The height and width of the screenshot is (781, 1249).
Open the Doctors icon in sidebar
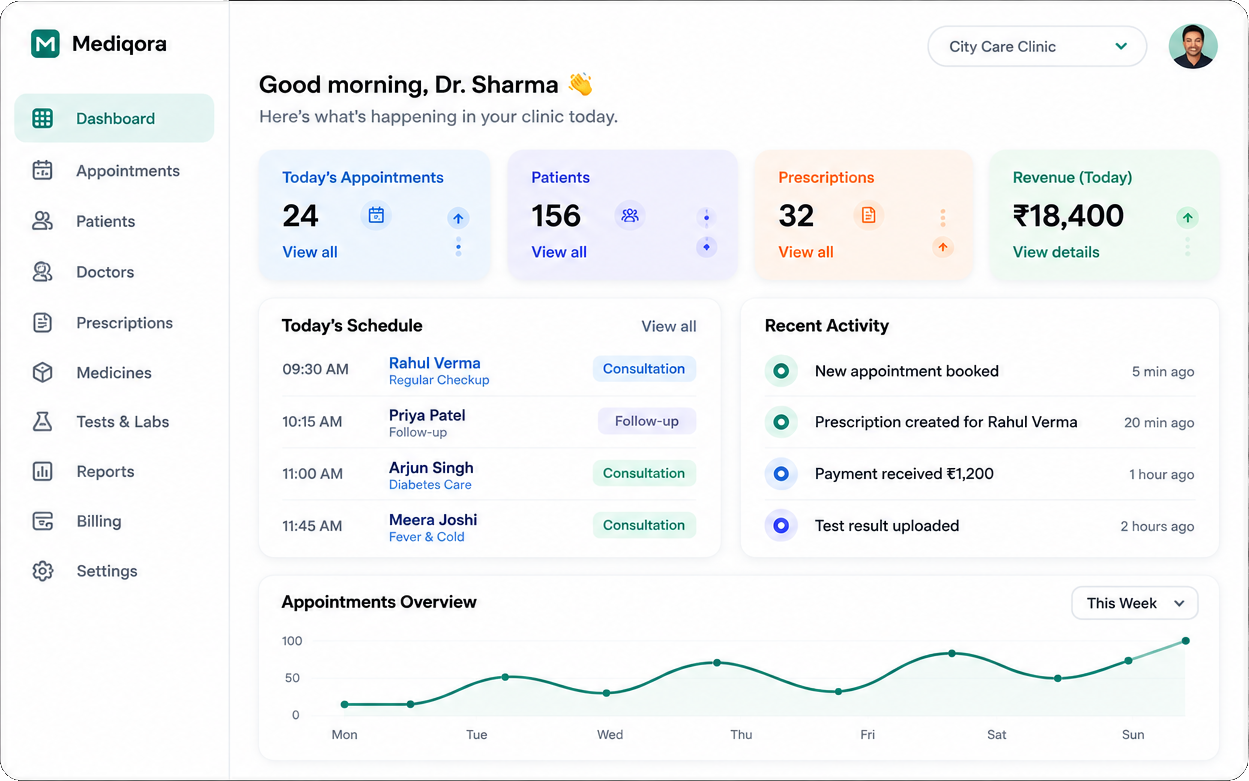click(42, 271)
